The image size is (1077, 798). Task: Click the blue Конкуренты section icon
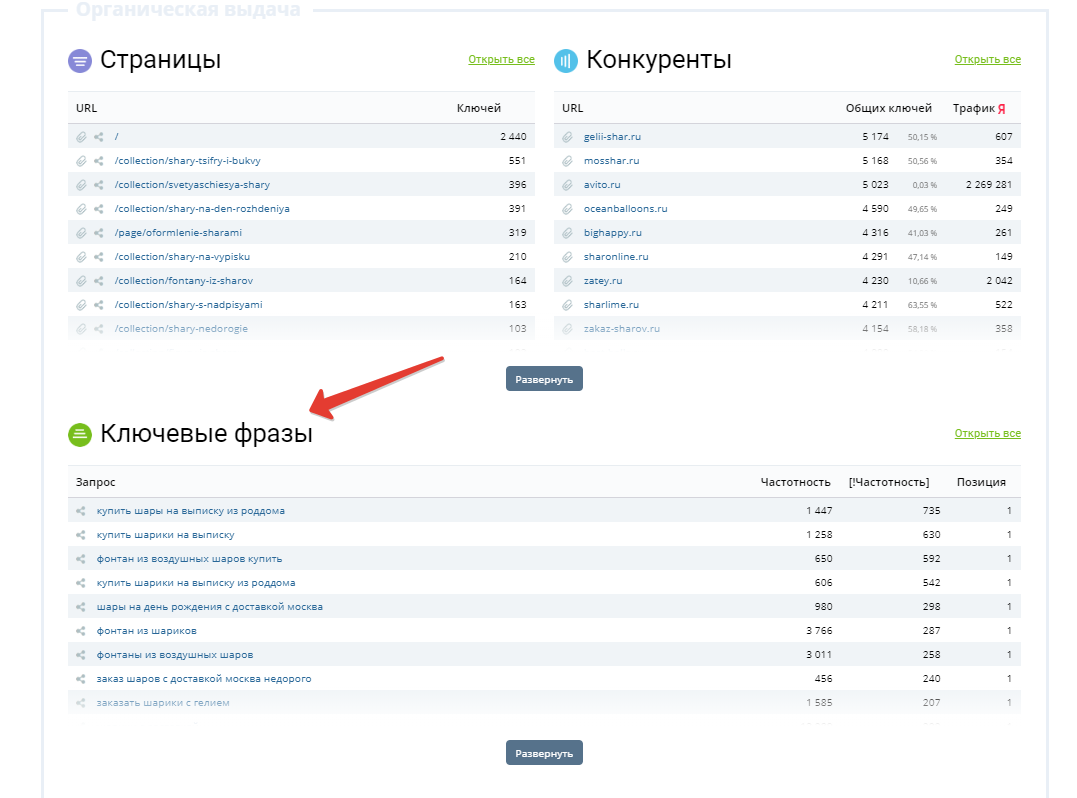click(566, 61)
